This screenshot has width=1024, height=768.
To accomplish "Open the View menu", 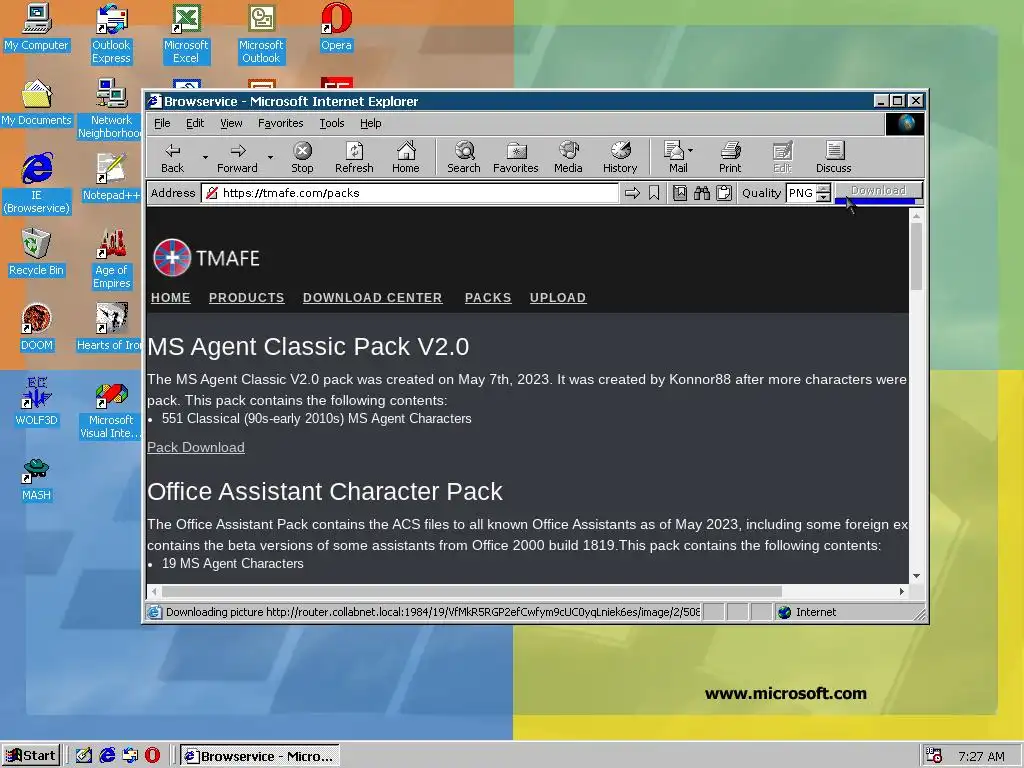I will 231,123.
